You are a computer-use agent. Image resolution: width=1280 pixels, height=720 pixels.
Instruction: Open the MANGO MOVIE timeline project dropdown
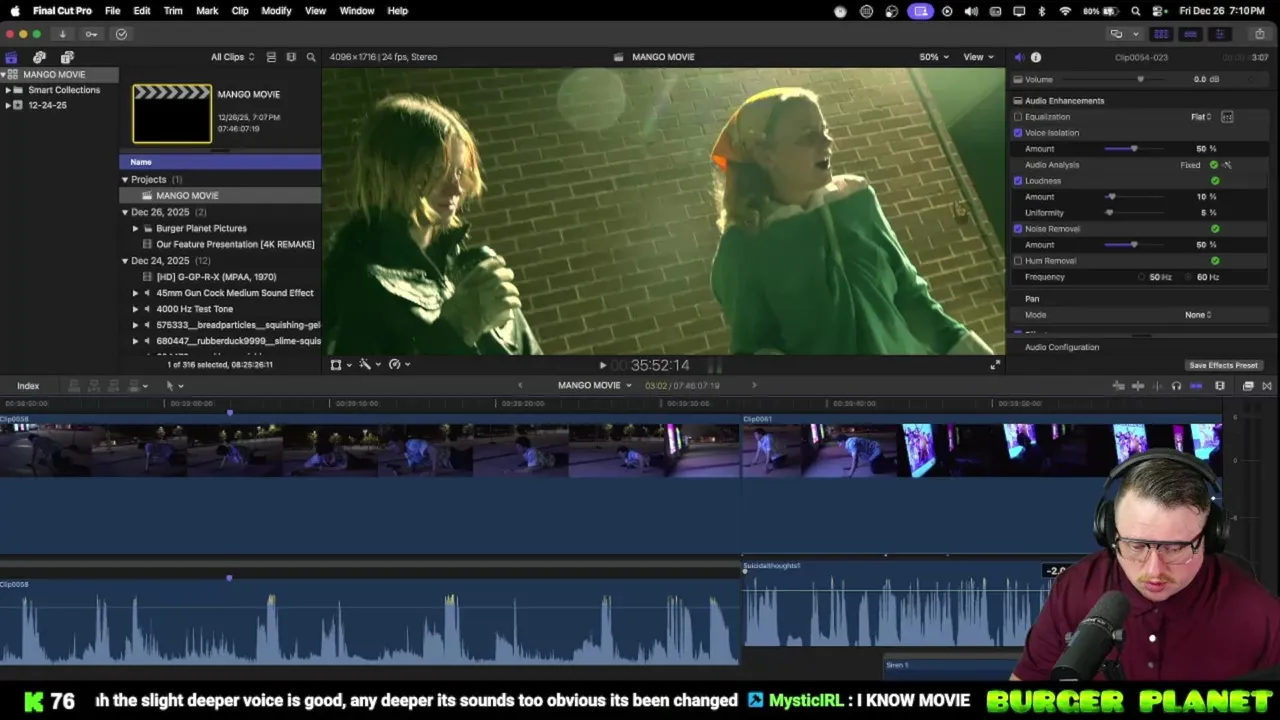point(595,386)
